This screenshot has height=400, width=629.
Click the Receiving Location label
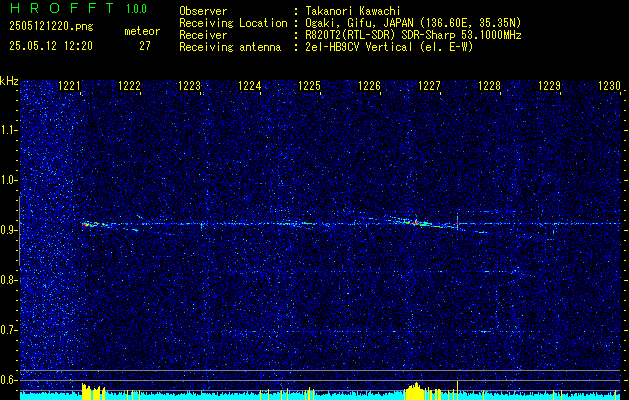click(233, 23)
